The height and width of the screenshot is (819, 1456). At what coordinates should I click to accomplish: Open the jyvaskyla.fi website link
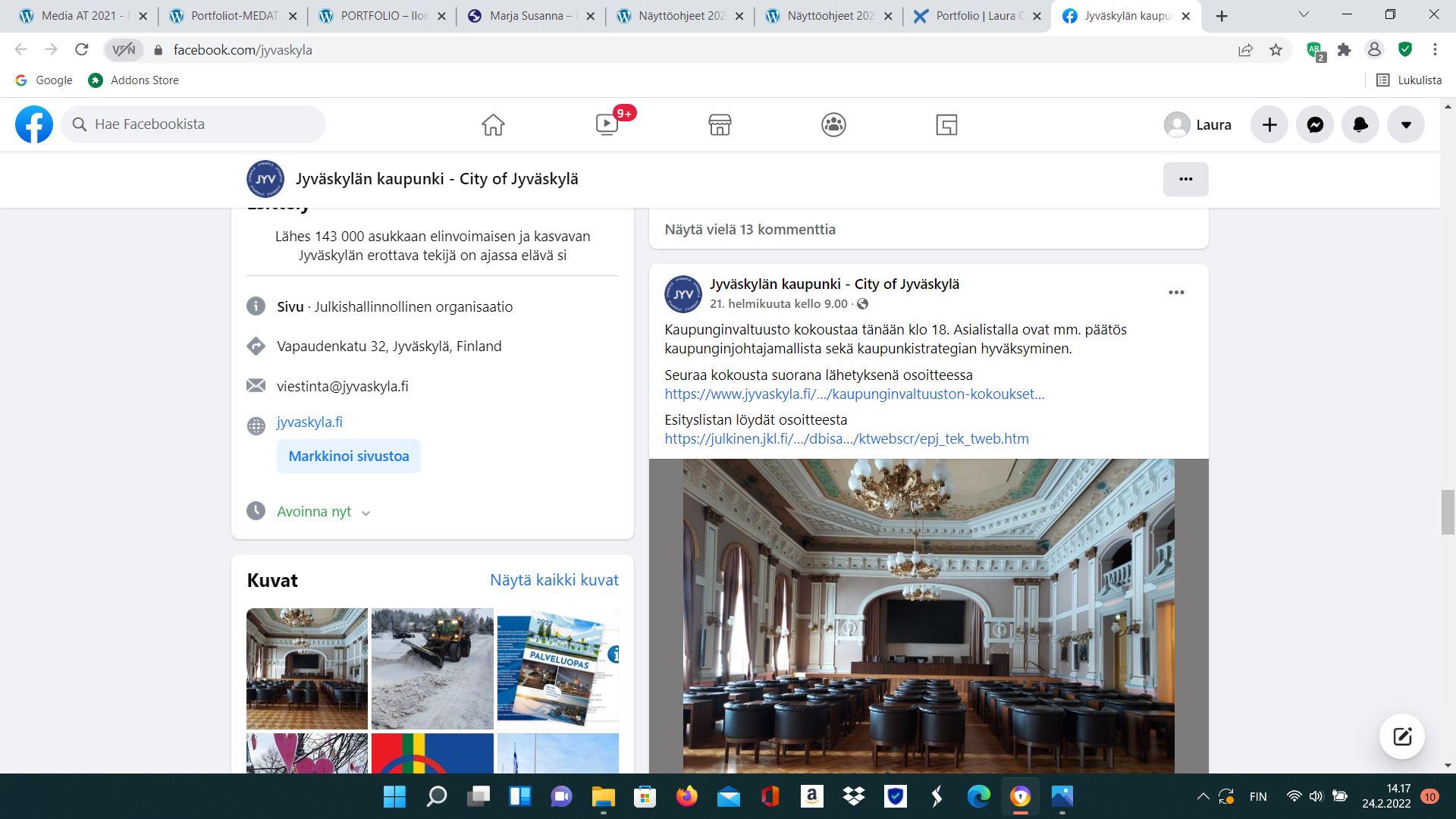pyautogui.click(x=309, y=422)
